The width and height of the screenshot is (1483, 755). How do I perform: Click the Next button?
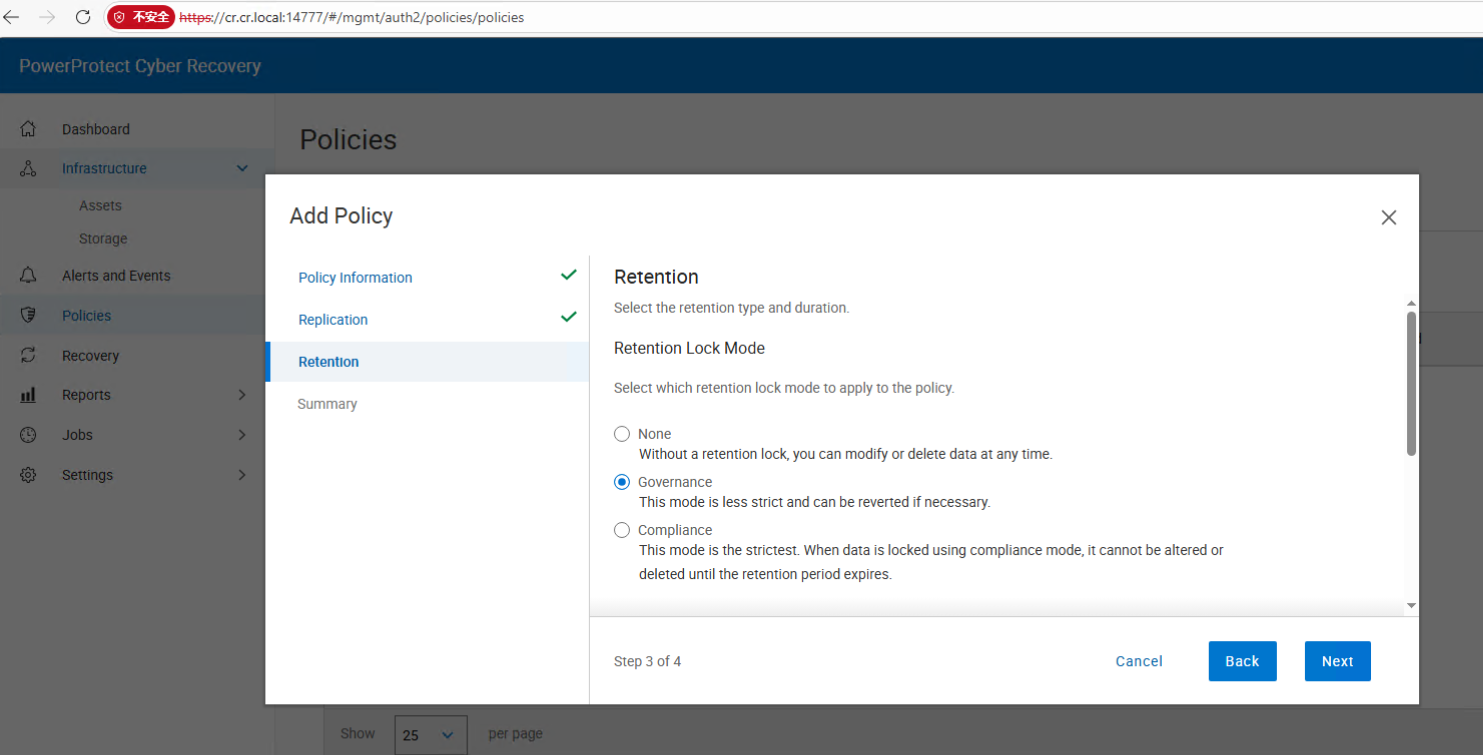(x=1337, y=661)
